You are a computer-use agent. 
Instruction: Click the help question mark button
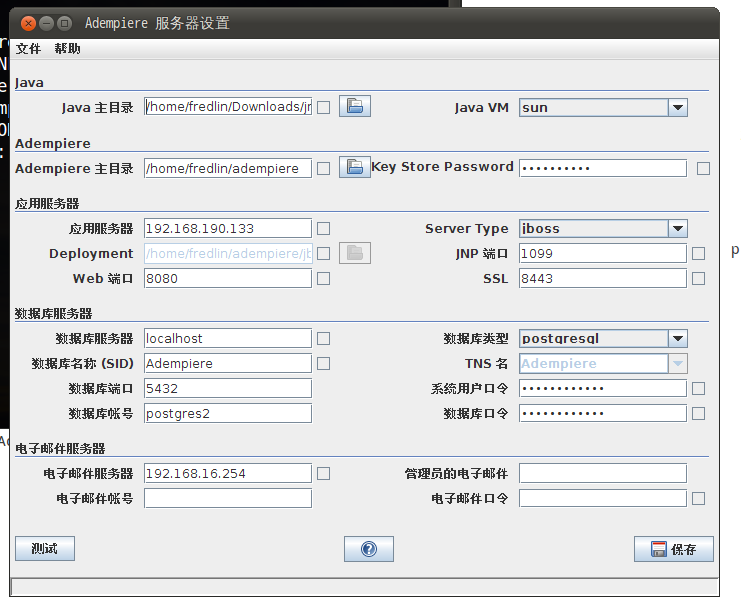pos(369,549)
